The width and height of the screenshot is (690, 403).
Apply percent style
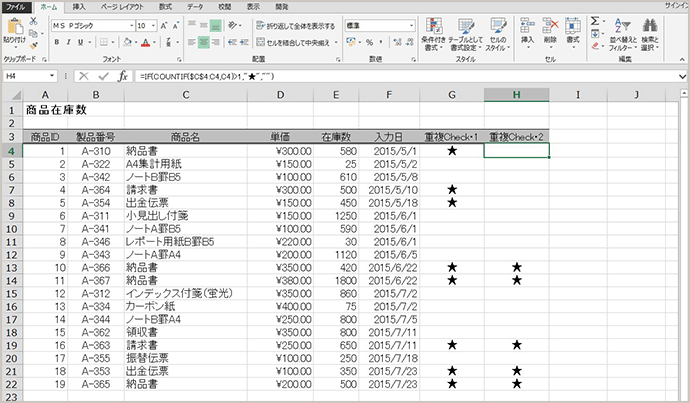pos(369,42)
